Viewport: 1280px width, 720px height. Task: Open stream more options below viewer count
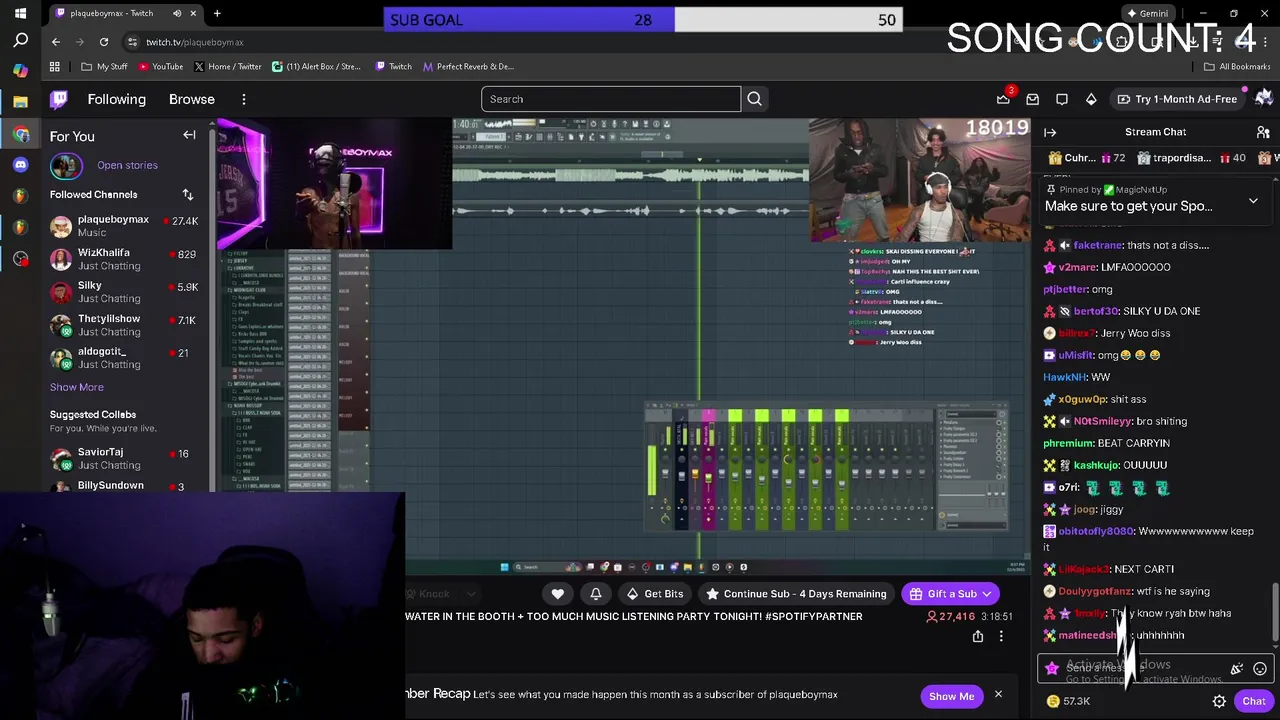click(x=1001, y=636)
